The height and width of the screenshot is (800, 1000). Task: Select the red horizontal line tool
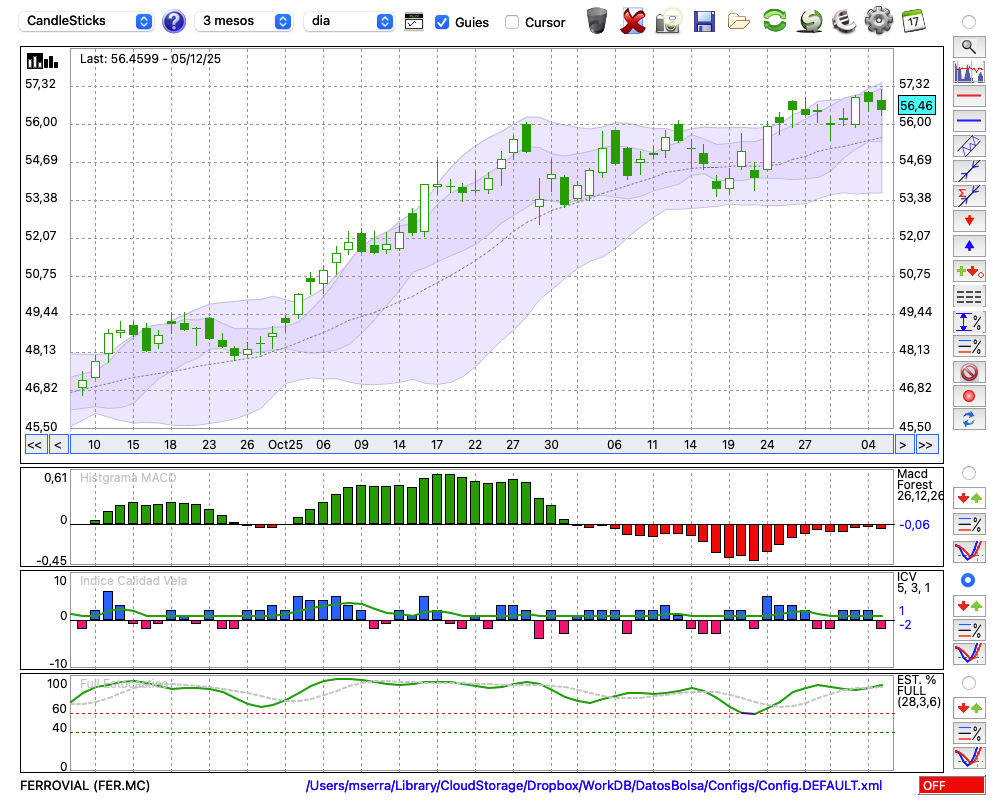(x=969, y=96)
